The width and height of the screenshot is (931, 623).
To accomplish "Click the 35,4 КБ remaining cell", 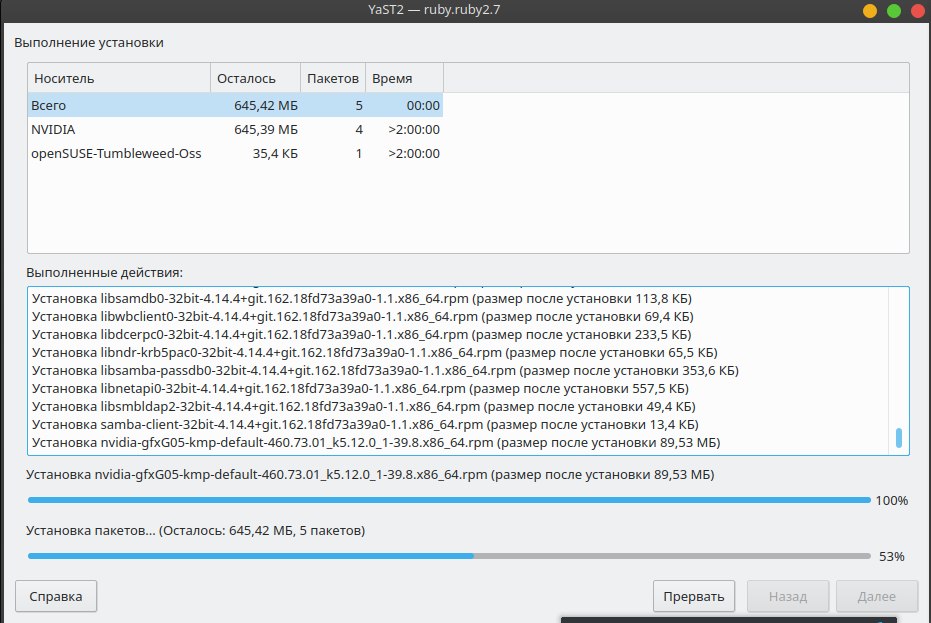I will pos(275,153).
